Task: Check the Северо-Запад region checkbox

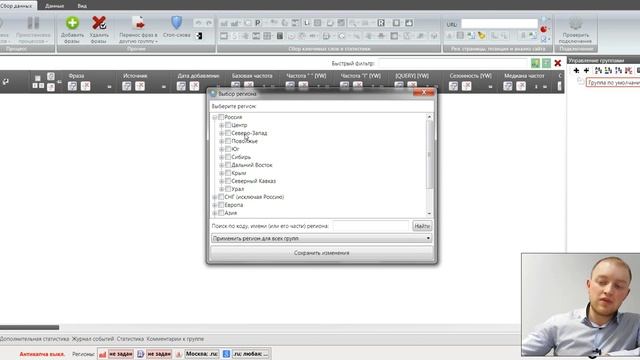Action: click(x=228, y=133)
